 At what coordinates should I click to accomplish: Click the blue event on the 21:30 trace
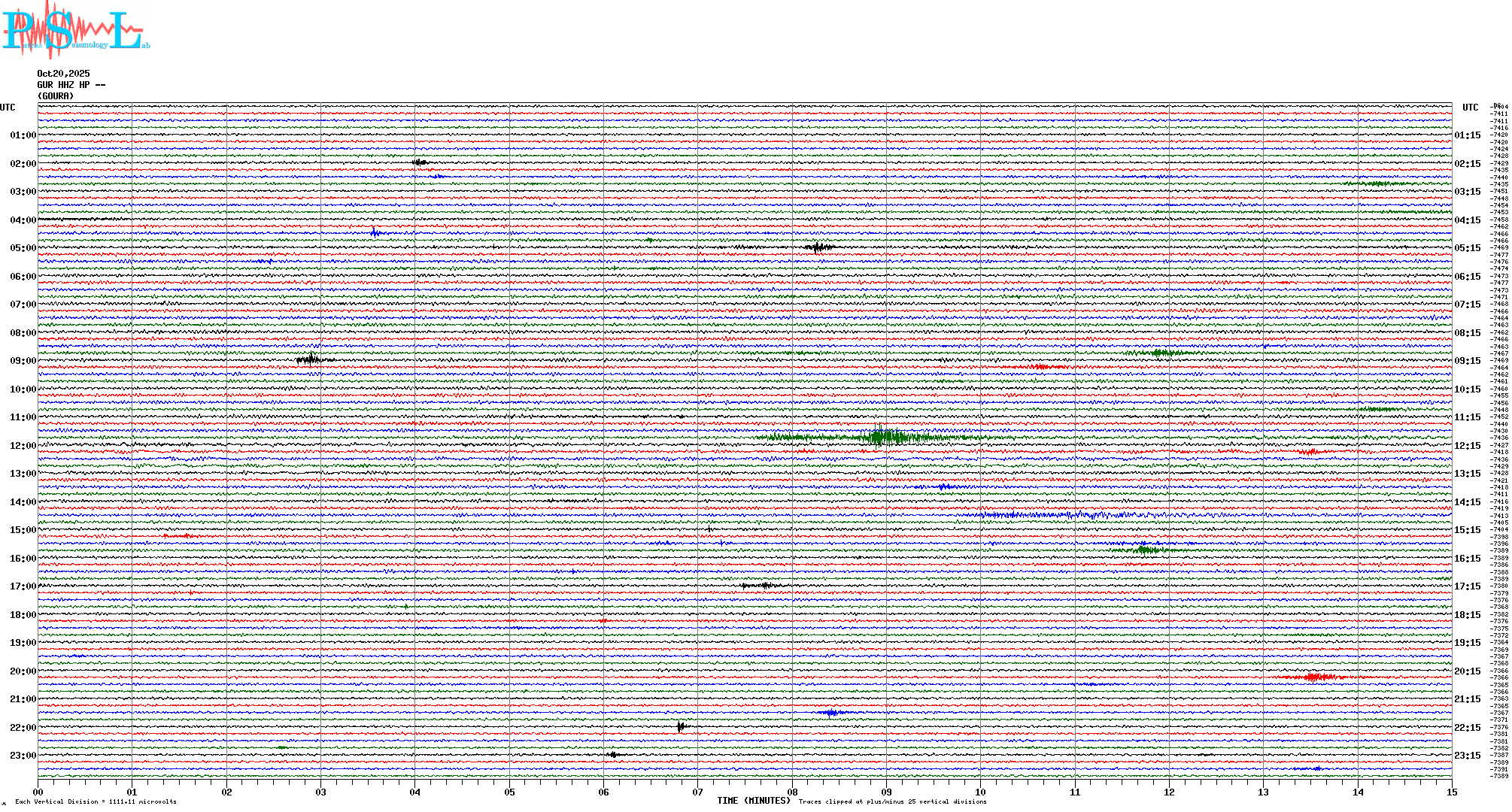pos(830,713)
